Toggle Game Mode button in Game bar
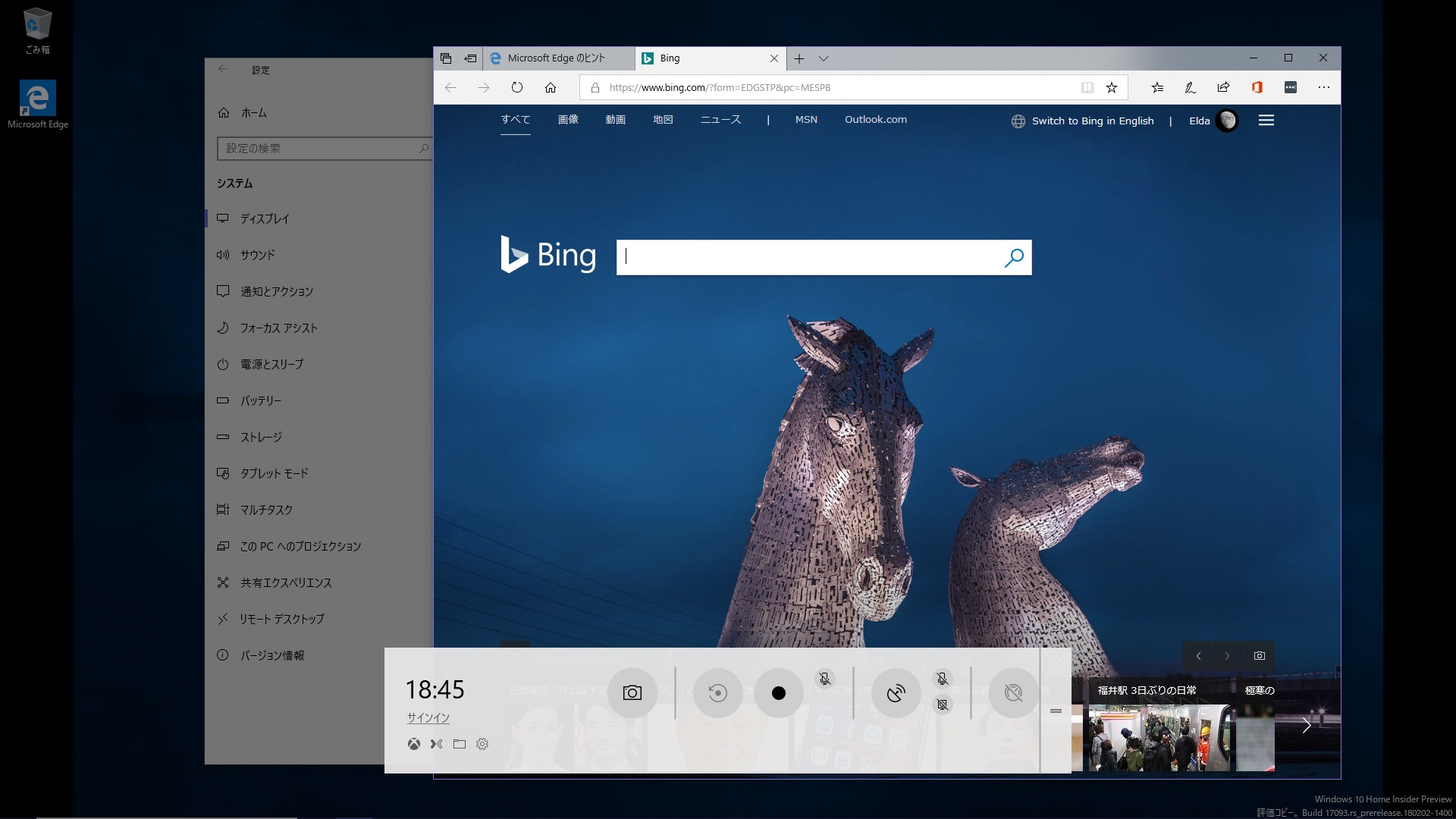The image size is (1456, 819). (x=1013, y=692)
